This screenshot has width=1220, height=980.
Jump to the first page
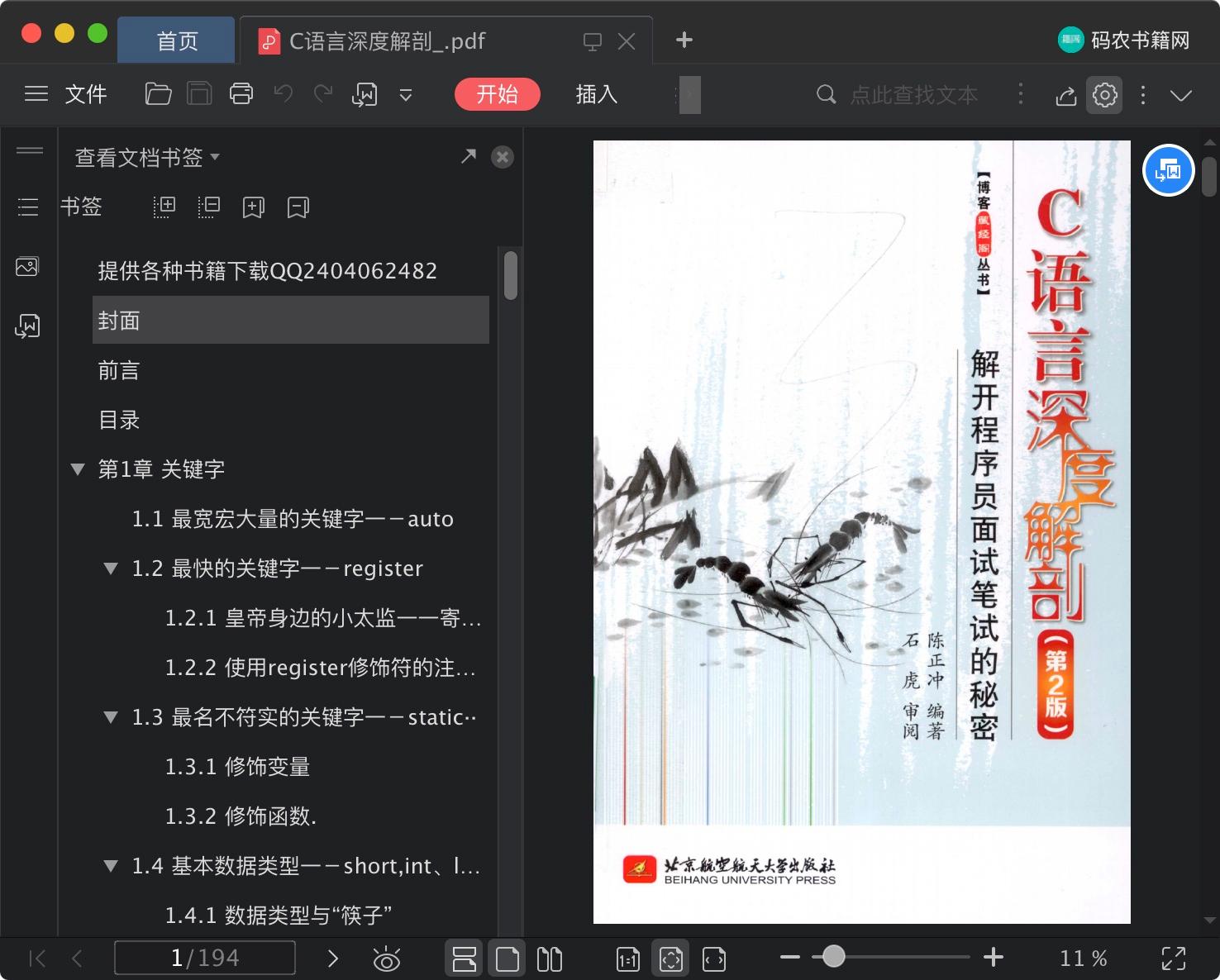point(37,959)
